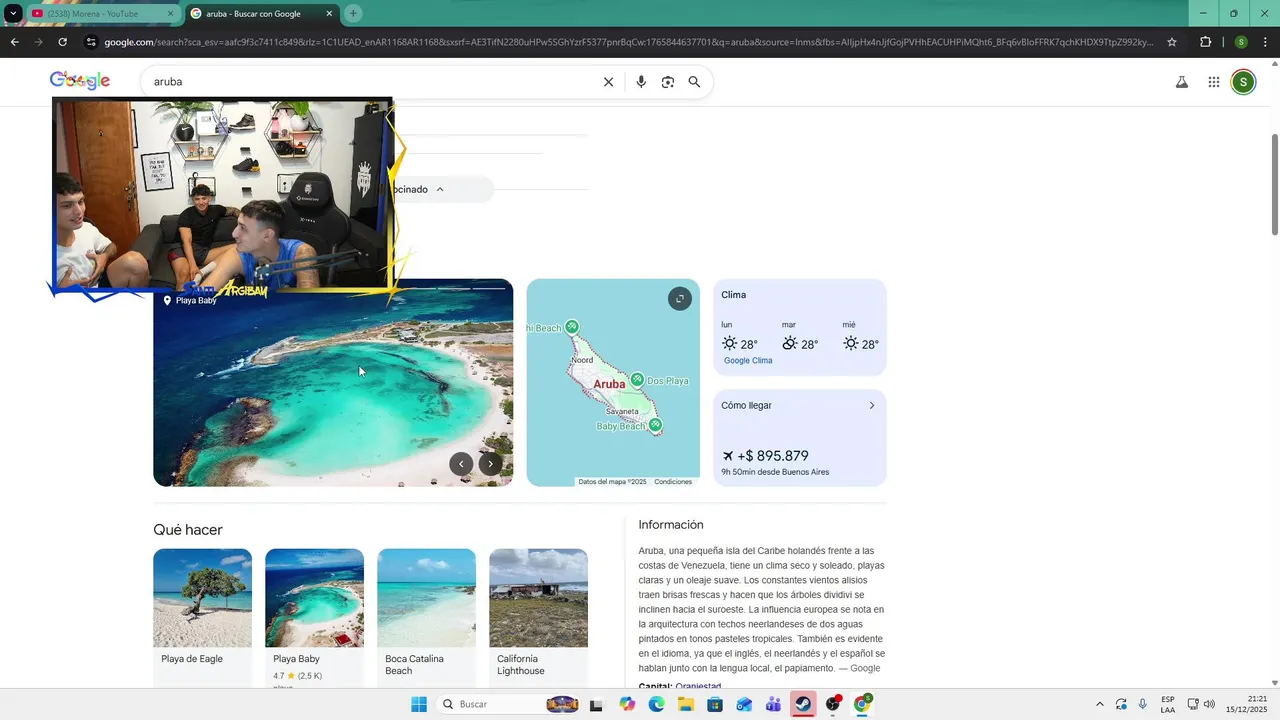Show previous Aruba photo
1280x720 pixels.
click(461, 463)
